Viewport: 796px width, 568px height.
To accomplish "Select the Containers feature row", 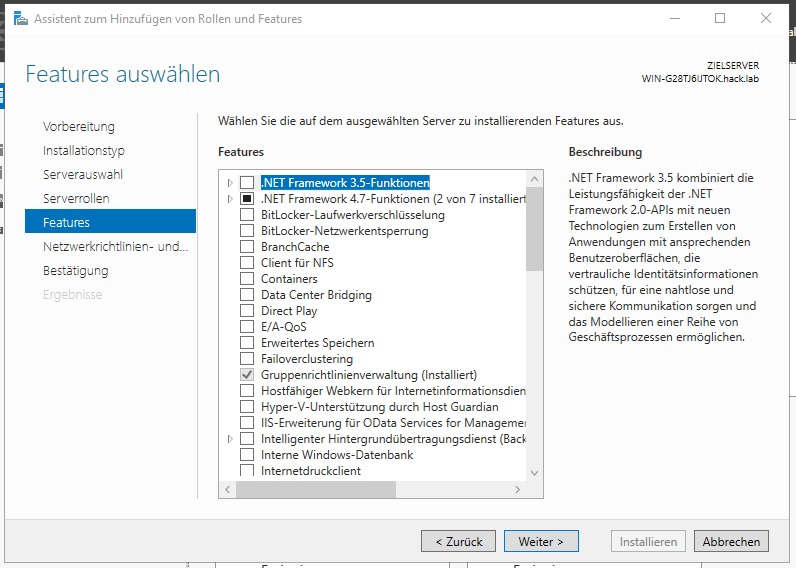I will coord(289,279).
